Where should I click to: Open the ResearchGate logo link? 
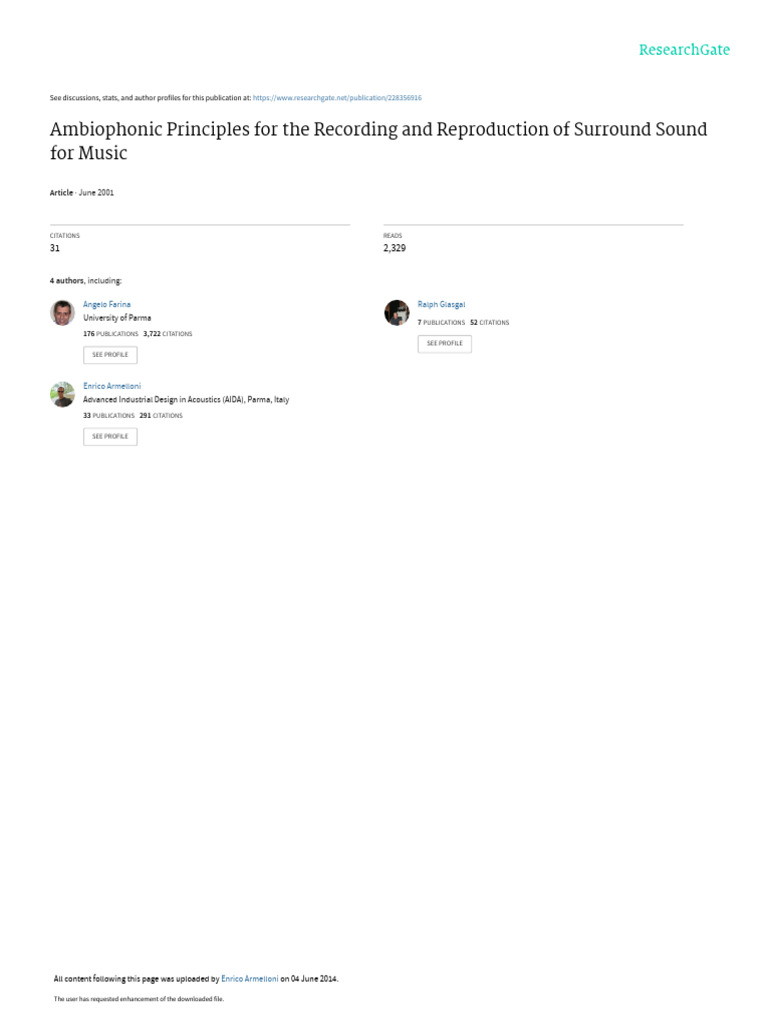tap(684, 50)
